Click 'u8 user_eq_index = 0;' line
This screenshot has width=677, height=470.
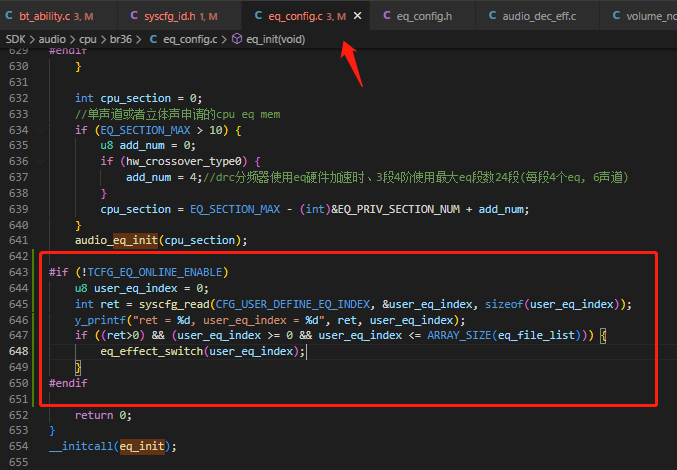[x=142, y=288]
